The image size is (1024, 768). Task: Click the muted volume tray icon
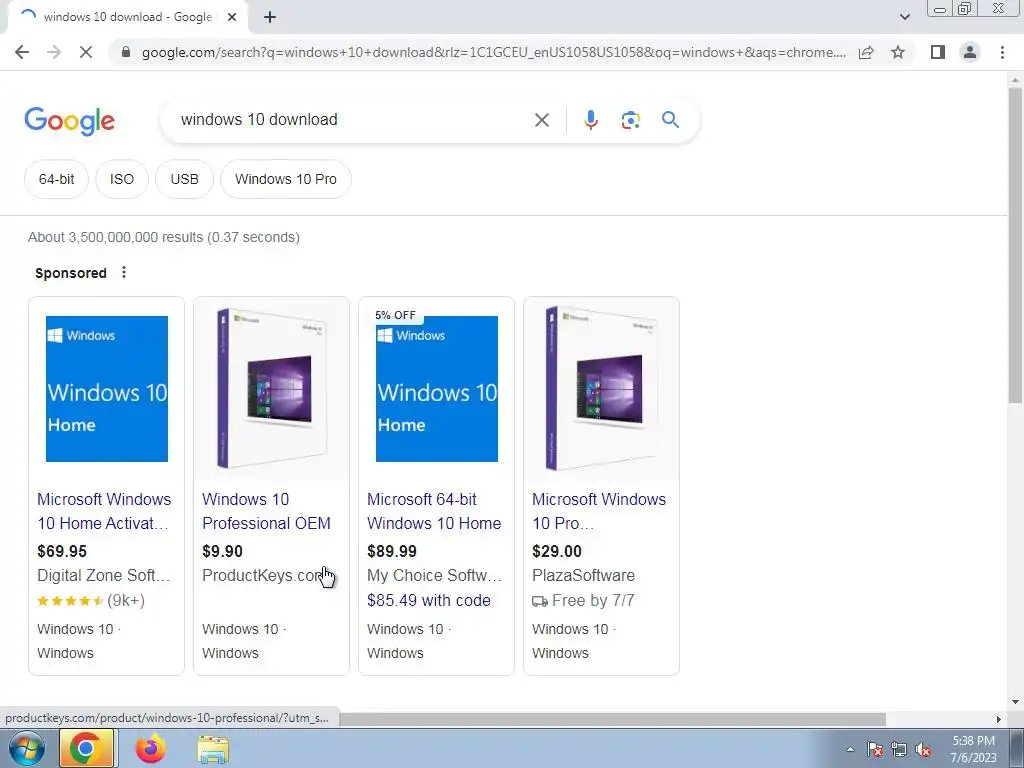pyautogui.click(x=923, y=749)
